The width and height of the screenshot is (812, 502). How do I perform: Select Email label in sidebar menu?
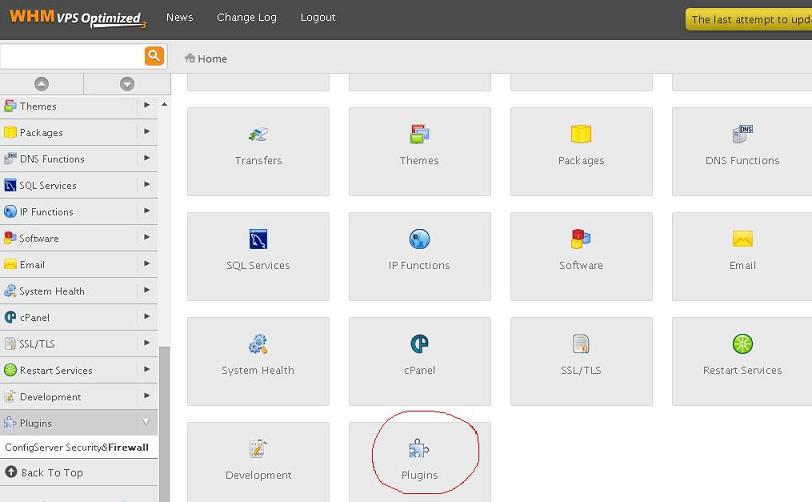point(32,265)
